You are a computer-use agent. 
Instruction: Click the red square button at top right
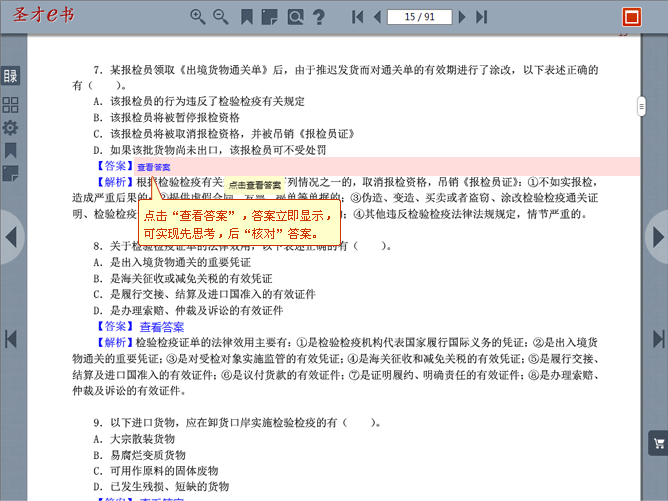[632, 17]
